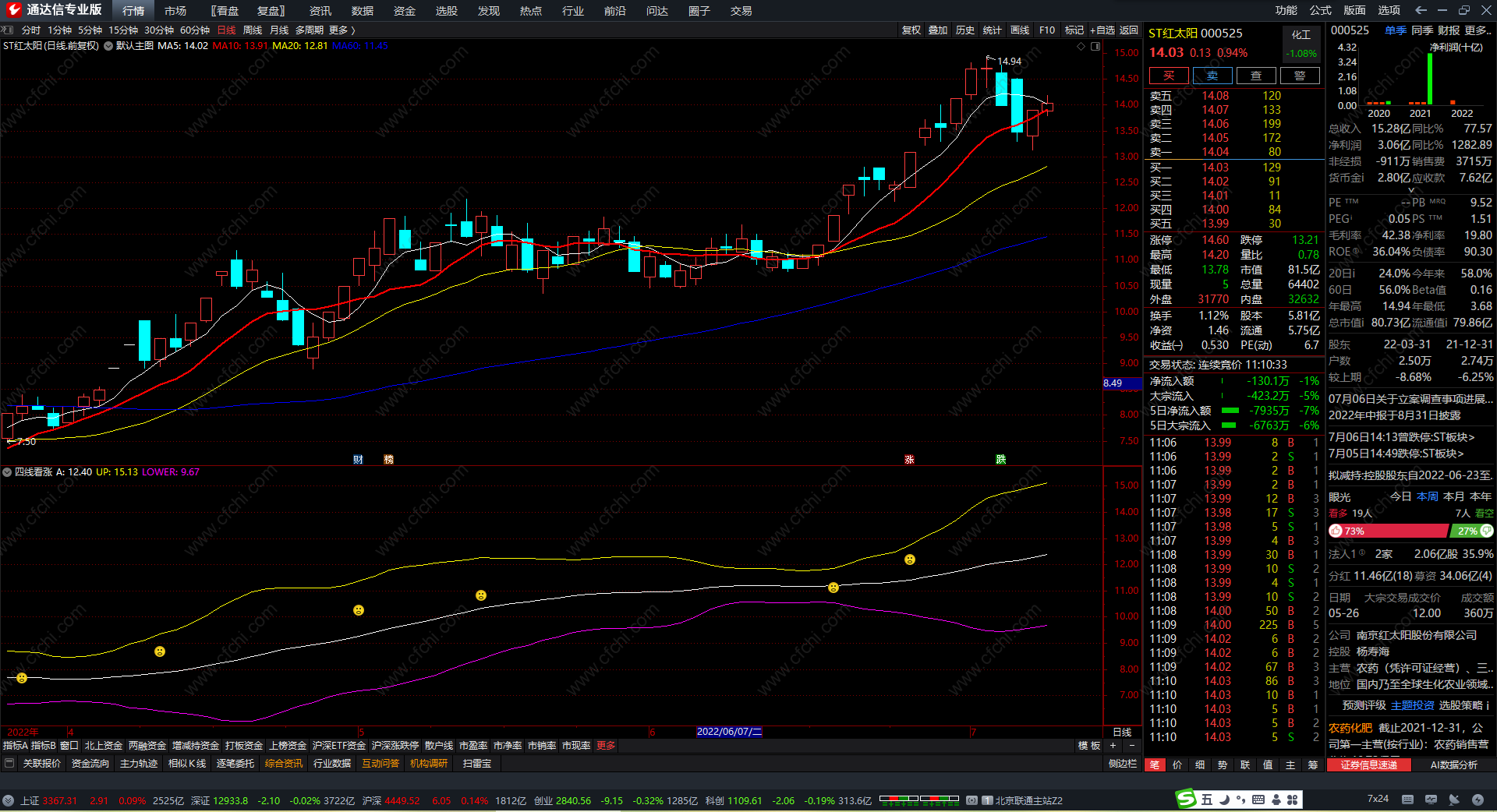Open the 窗口 indicator window dropdown
This screenshot has width=1497, height=812.
pyautogui.click(x=69, y=746)
